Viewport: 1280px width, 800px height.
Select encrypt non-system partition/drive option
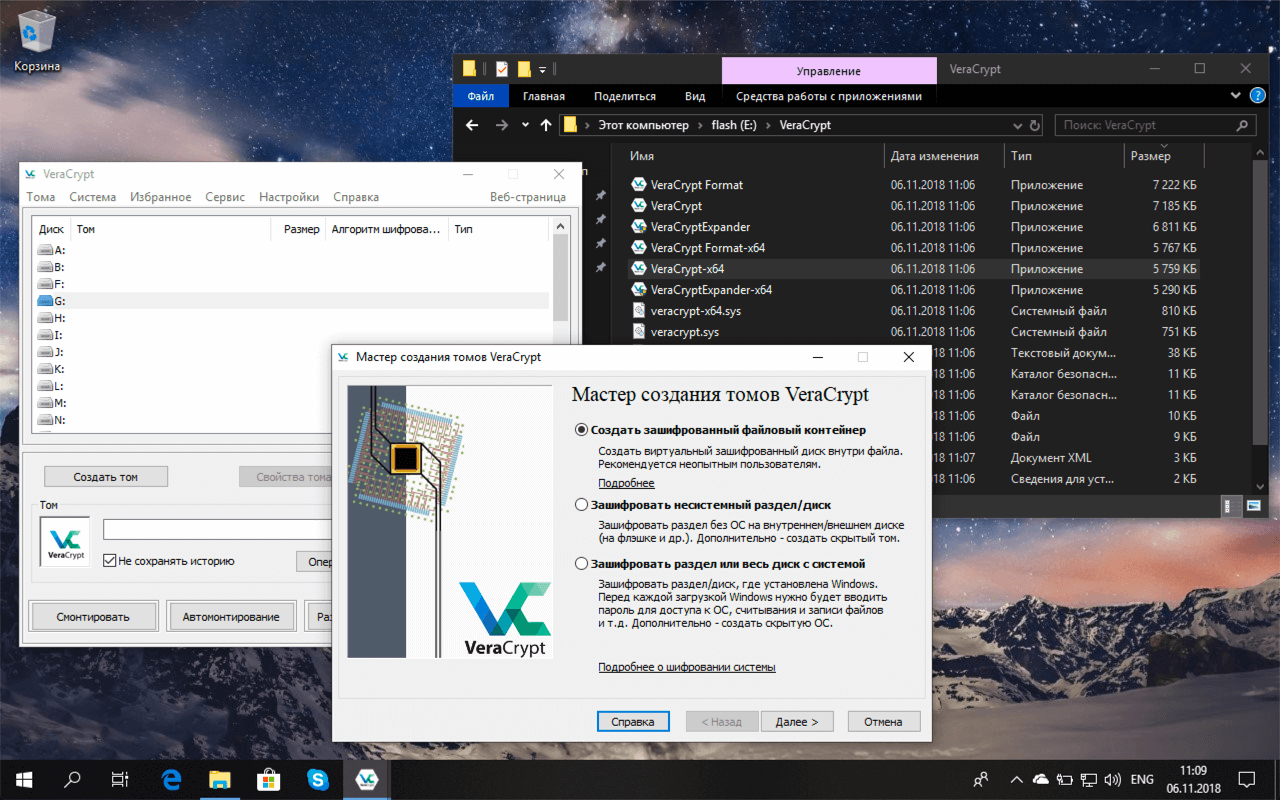point(582,505)
